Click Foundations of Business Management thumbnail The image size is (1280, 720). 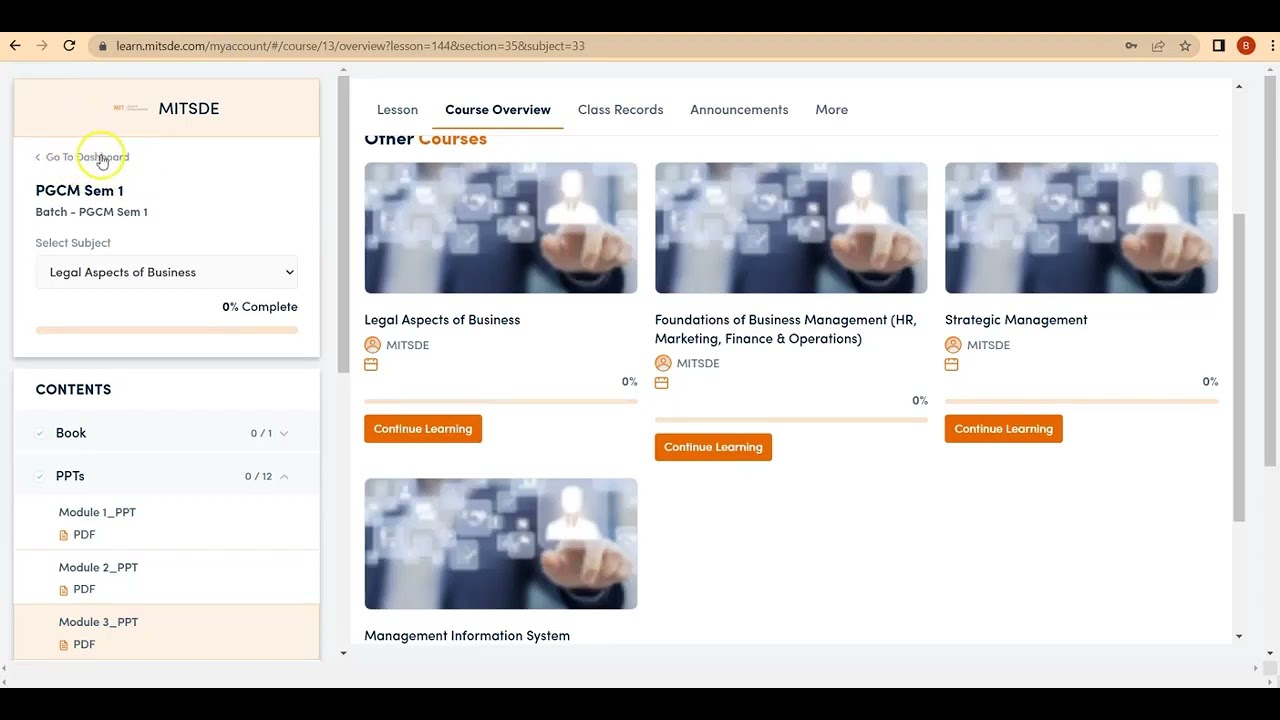click(x=791, y=228)
